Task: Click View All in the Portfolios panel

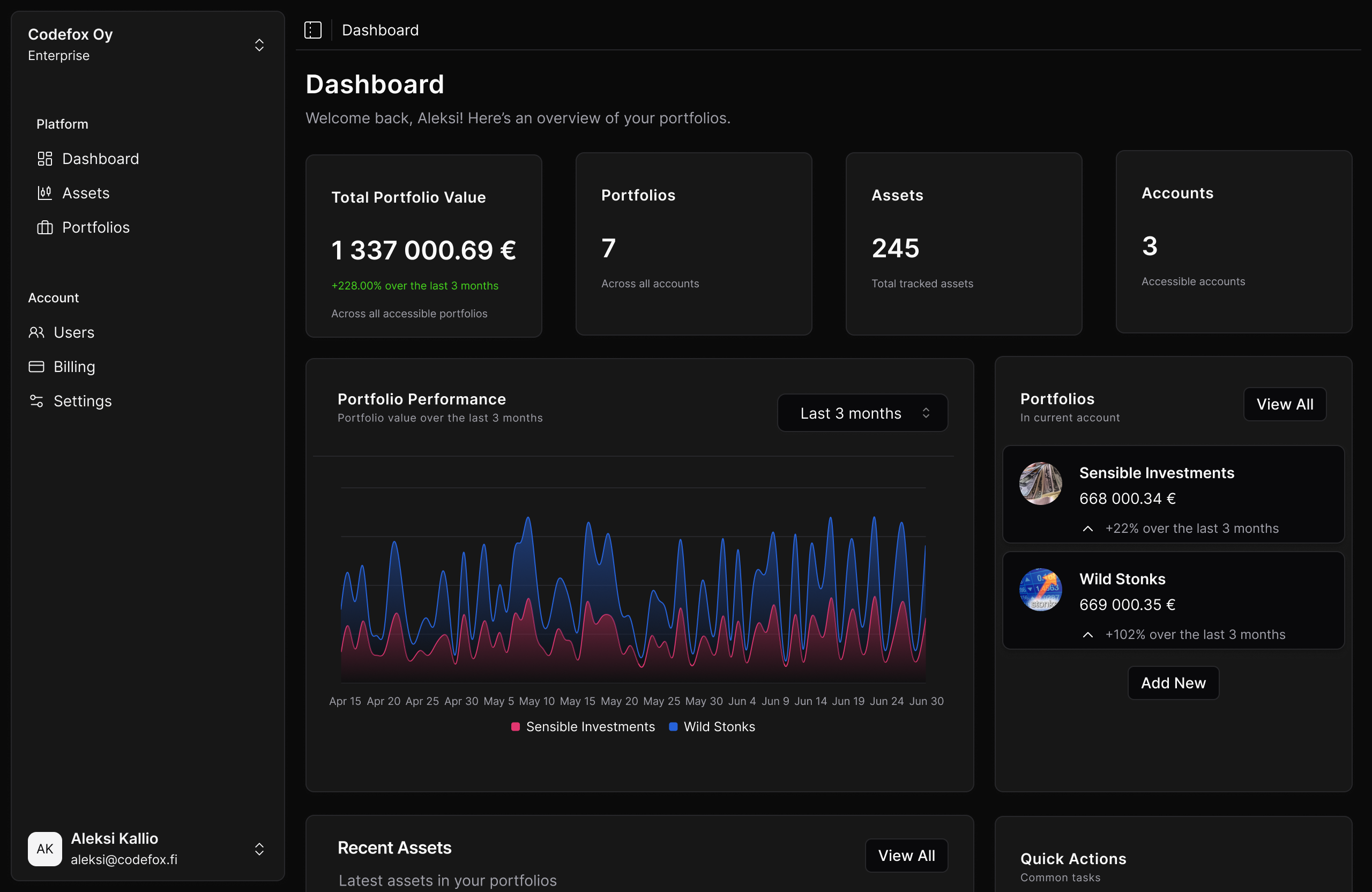Action: tap(1285, 404)
